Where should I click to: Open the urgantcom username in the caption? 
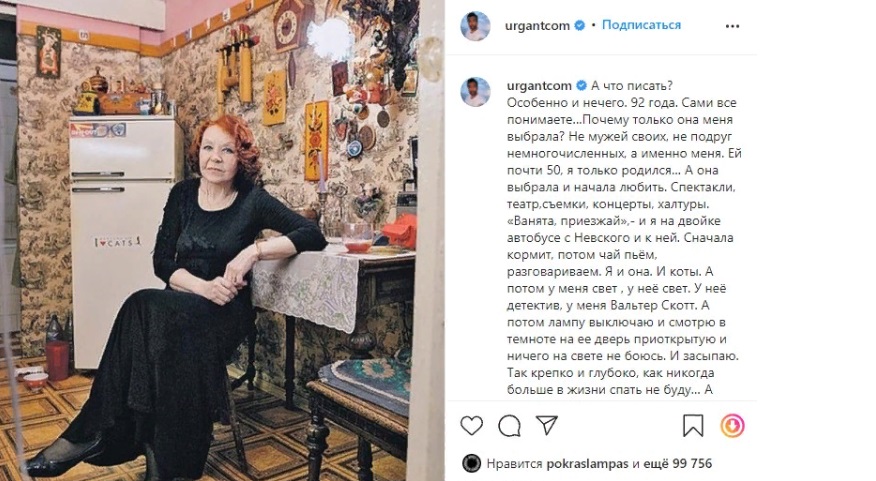click(x=539, y=86)
